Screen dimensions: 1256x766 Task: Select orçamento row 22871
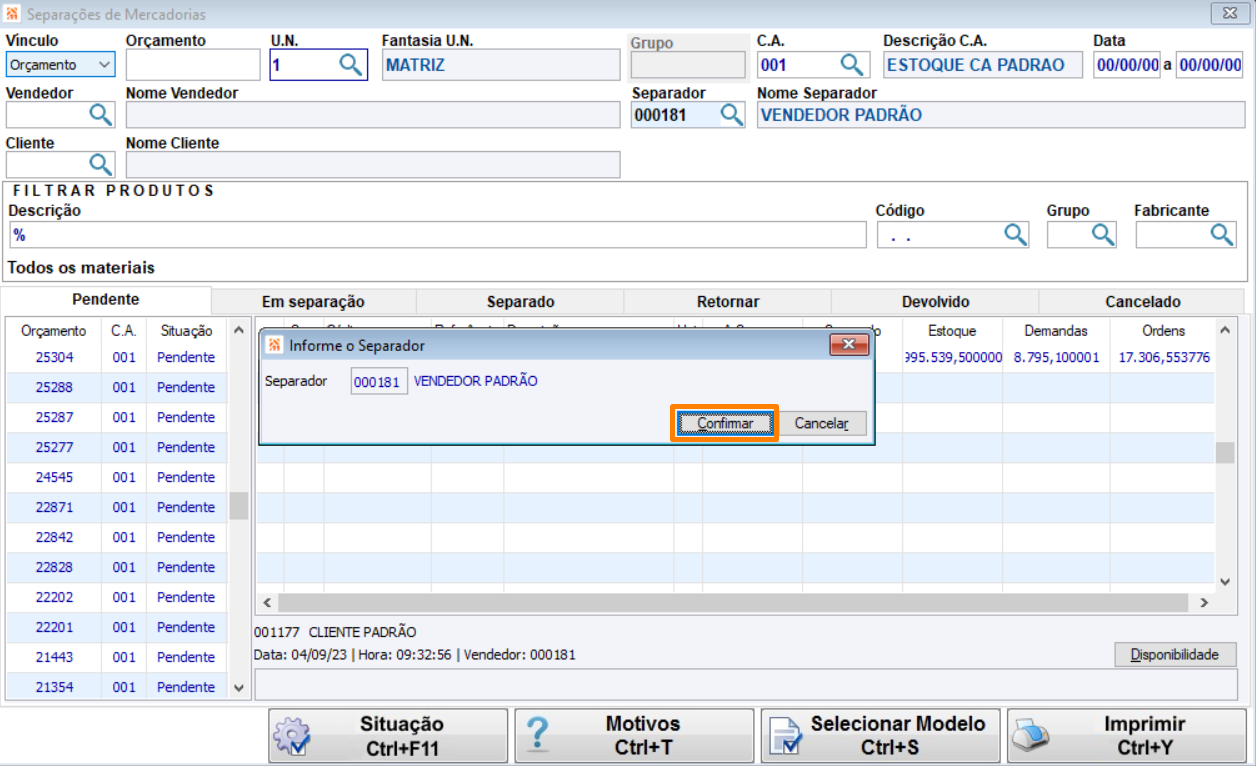117,507
